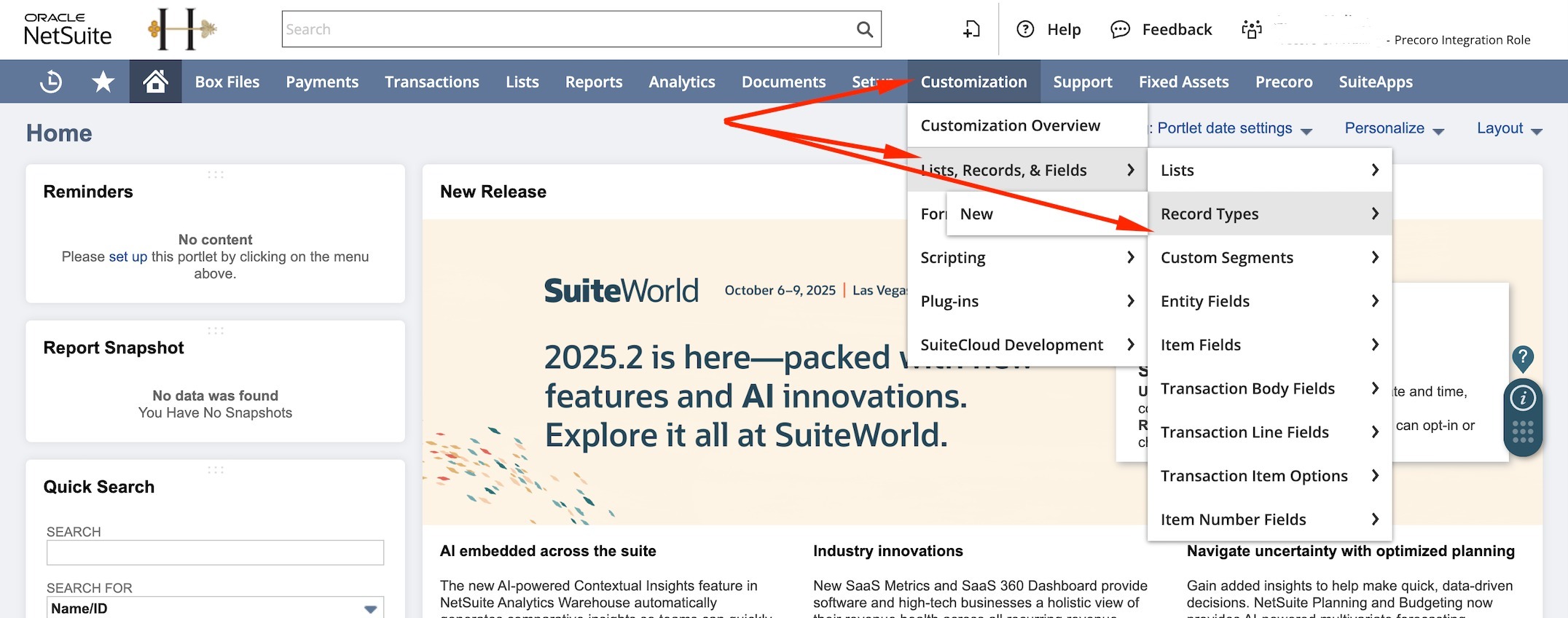Expand the Entity Fields submenu
1568x618 pixels.
(x=1269, y=301)
